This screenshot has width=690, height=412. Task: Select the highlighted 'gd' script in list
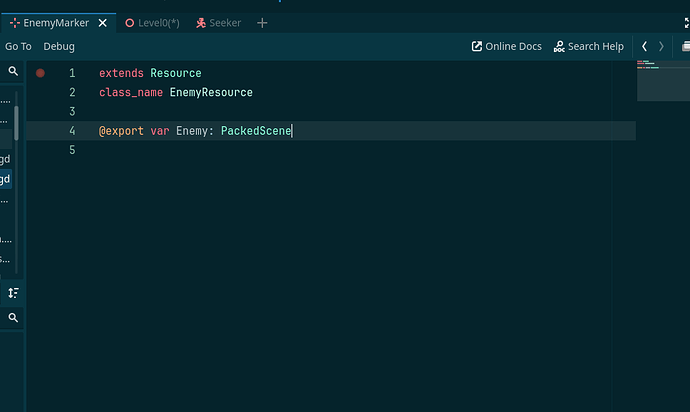click(x=5, y=179)
